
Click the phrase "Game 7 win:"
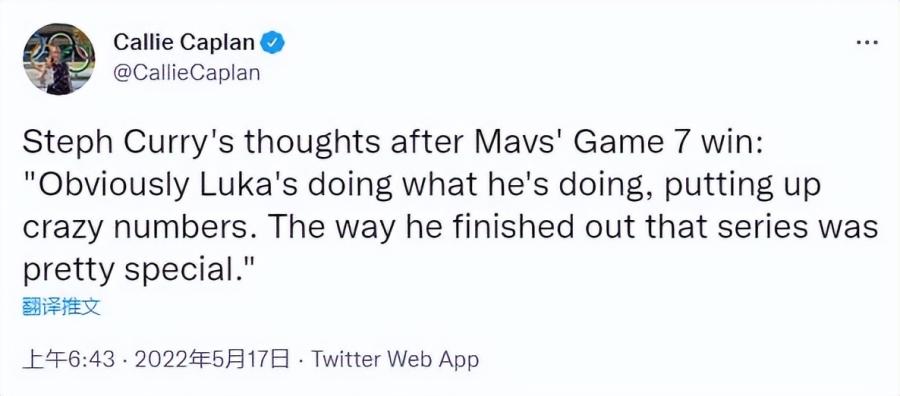[x=669, y=143]
